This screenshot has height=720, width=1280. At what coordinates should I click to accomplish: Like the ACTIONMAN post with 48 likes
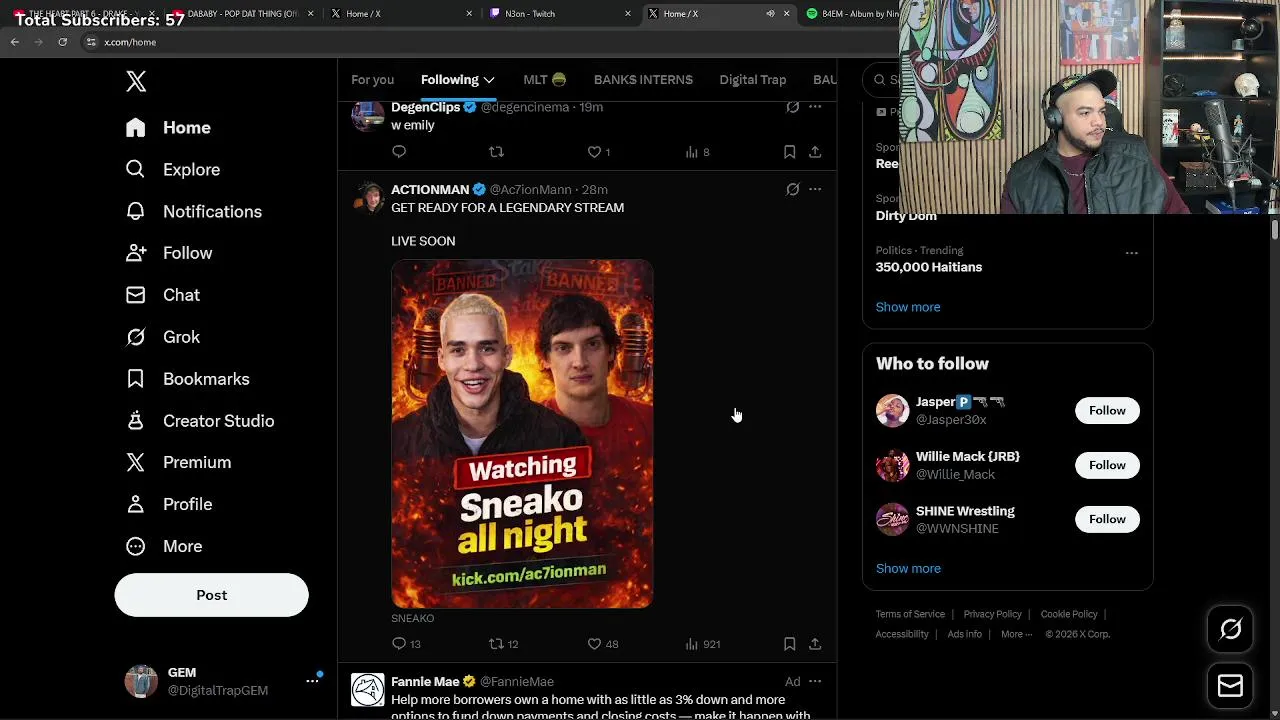[603, 644]
